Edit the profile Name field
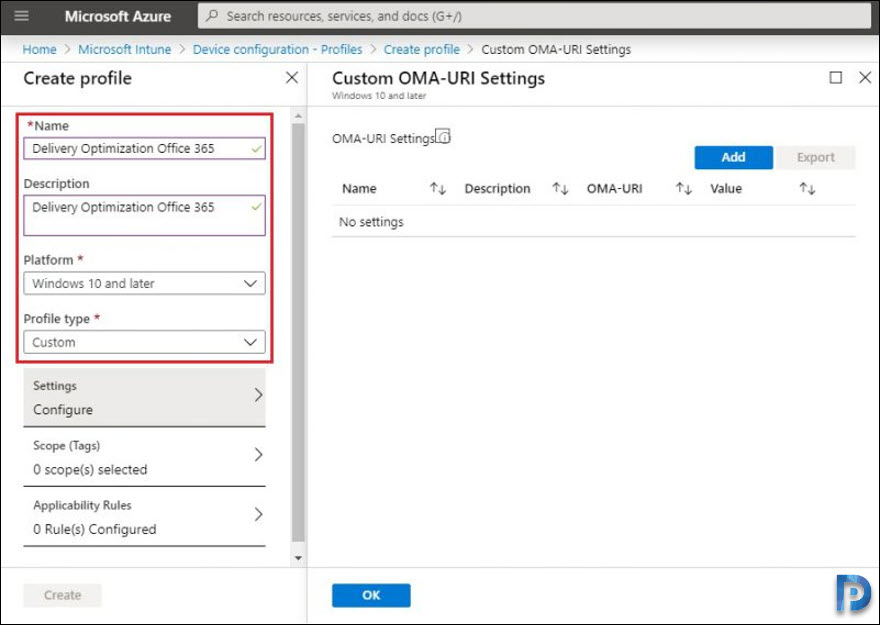Screen dimensions: 880x625 pos(144,149)
